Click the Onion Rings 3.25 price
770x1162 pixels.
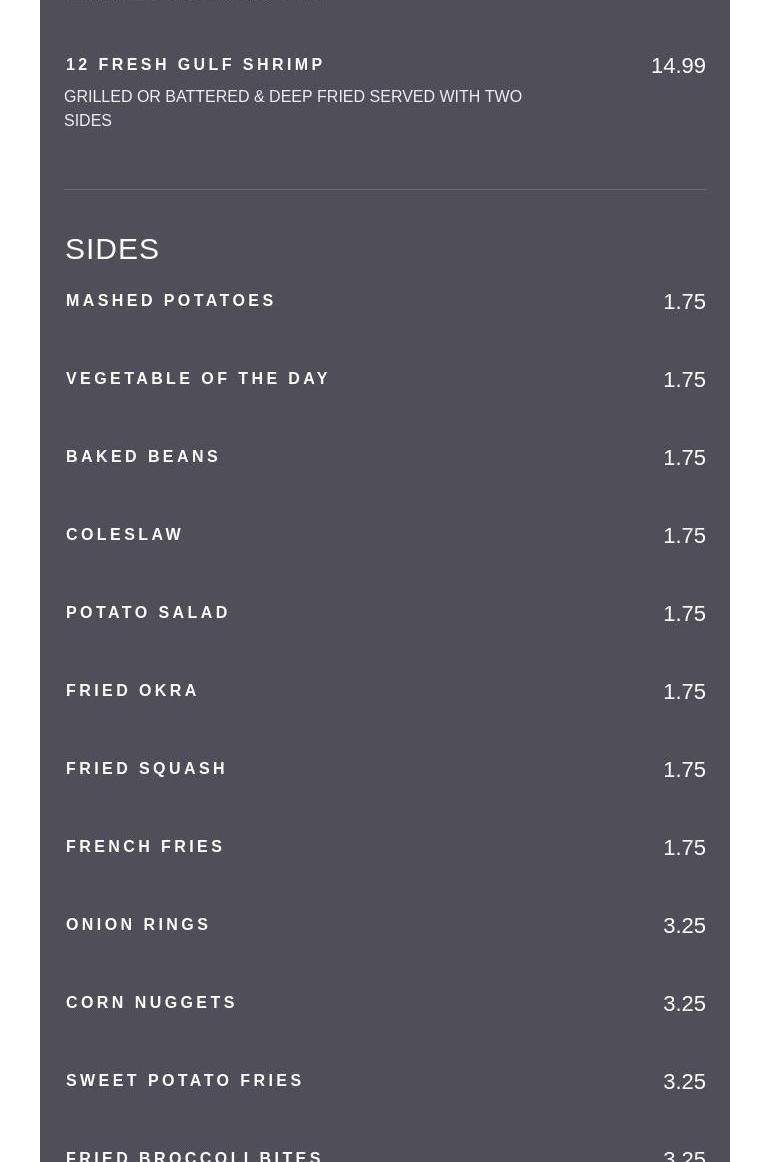tap(684, 926)
